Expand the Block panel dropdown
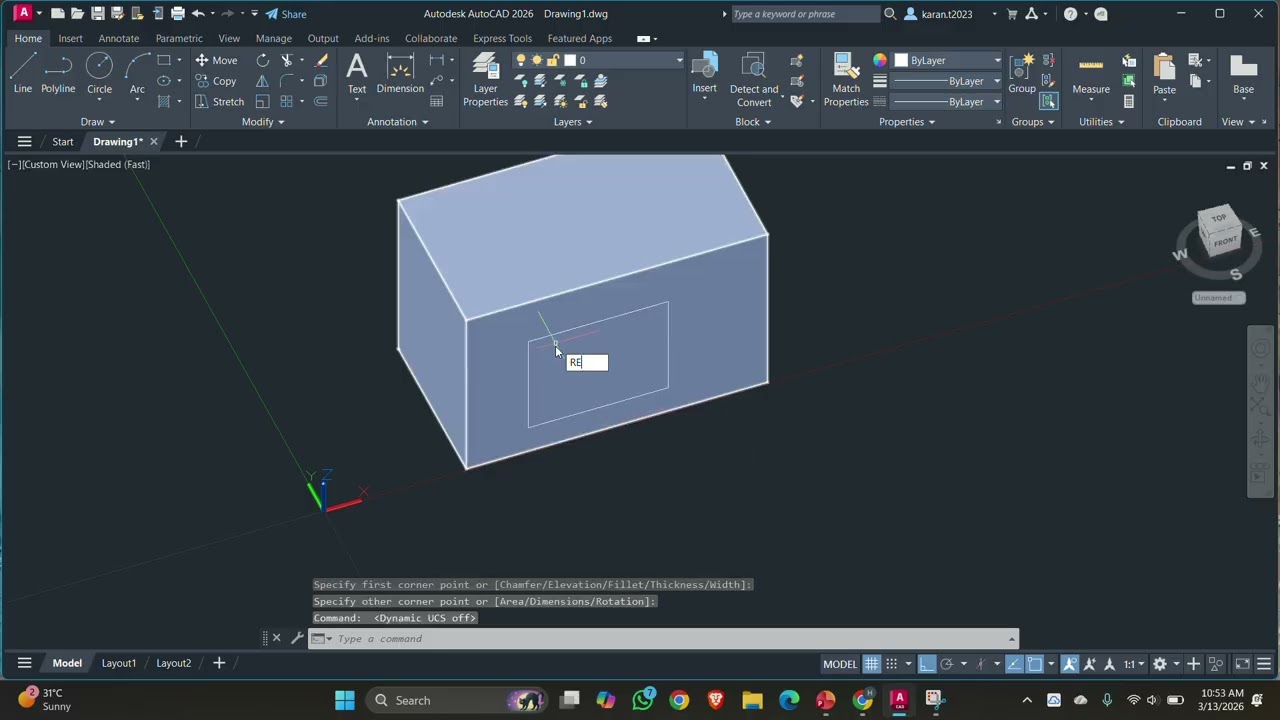 753,122
